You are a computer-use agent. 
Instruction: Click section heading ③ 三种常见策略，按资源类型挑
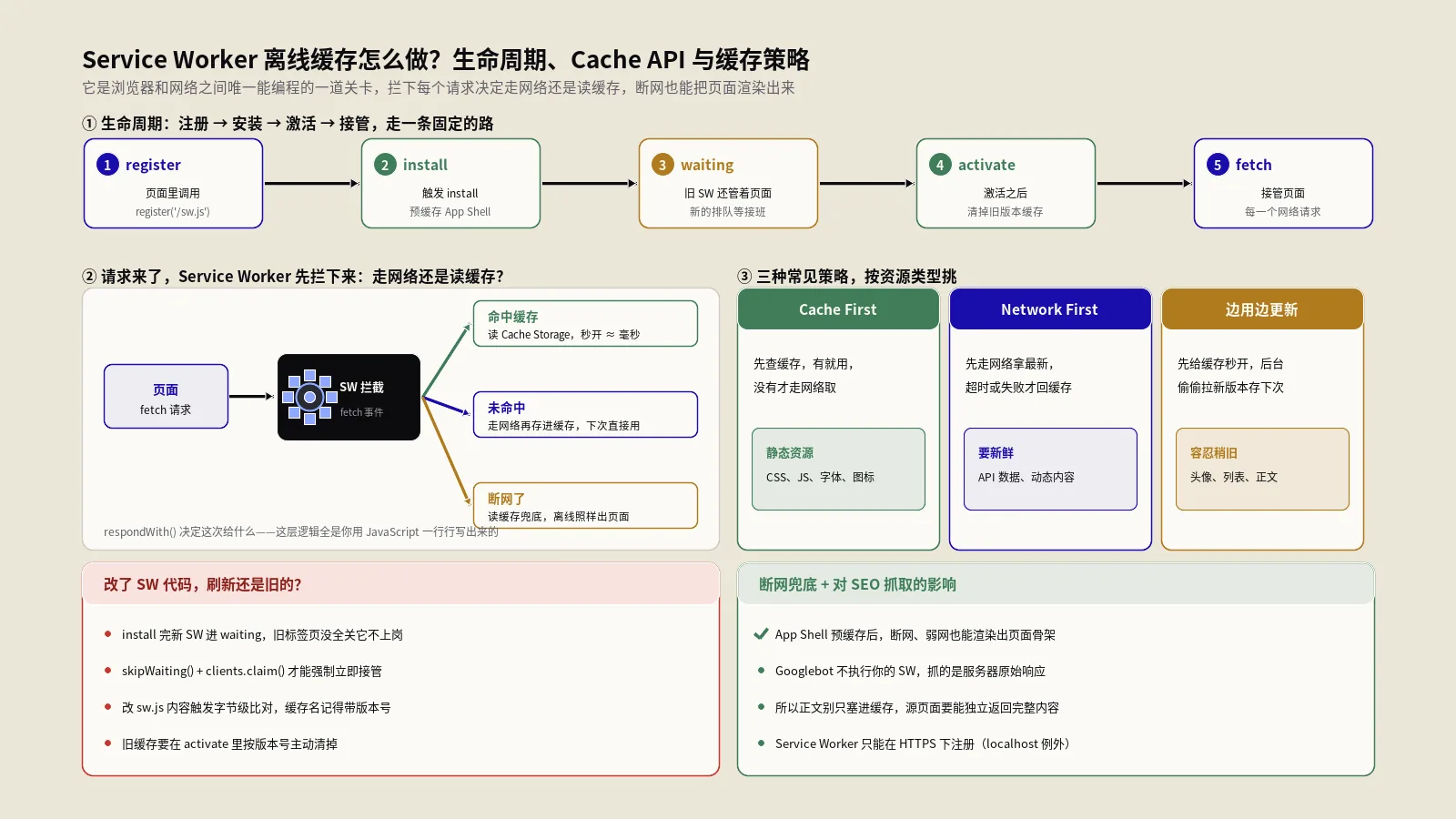click(847, 277)
